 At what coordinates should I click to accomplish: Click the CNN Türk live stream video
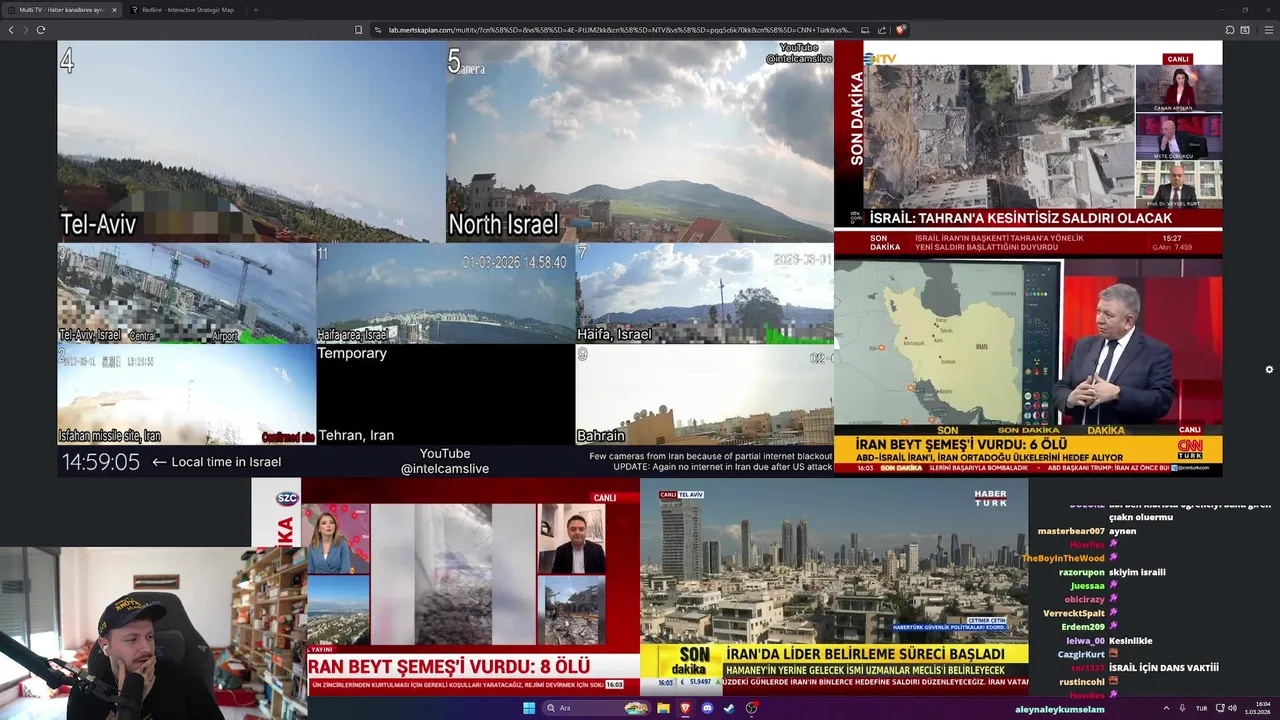[1028, 367]
